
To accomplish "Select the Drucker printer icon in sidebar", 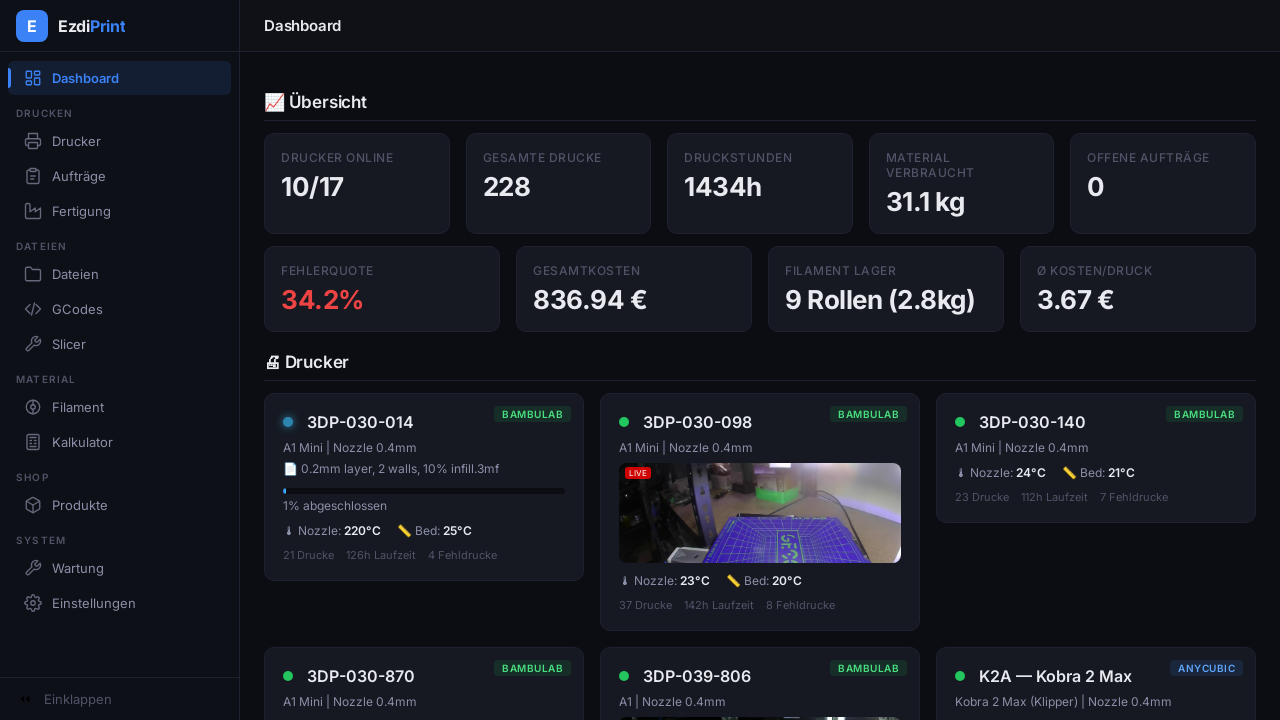I will tap(33, 141).
